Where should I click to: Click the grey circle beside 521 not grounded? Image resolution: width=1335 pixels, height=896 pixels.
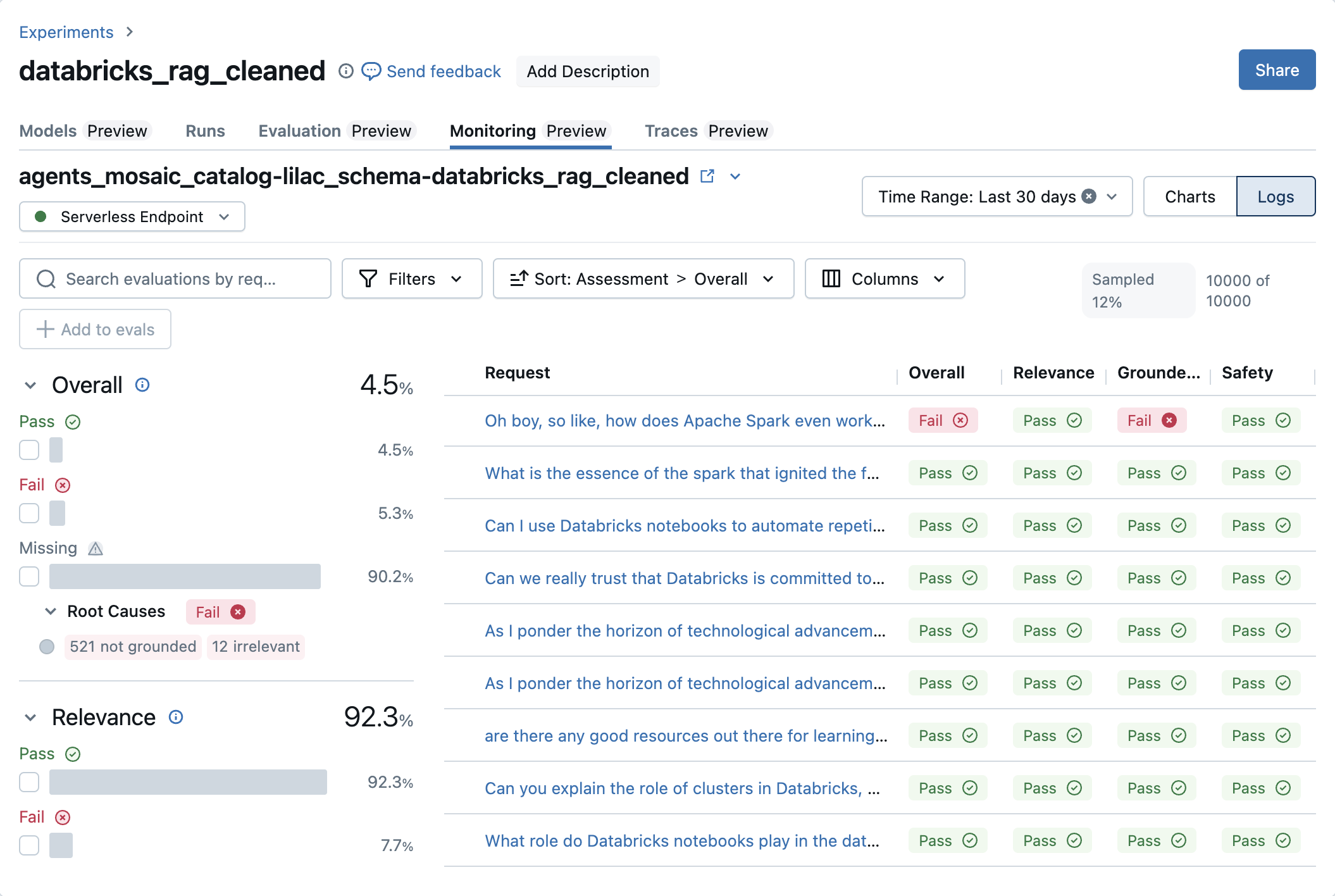tap(47, 647)
